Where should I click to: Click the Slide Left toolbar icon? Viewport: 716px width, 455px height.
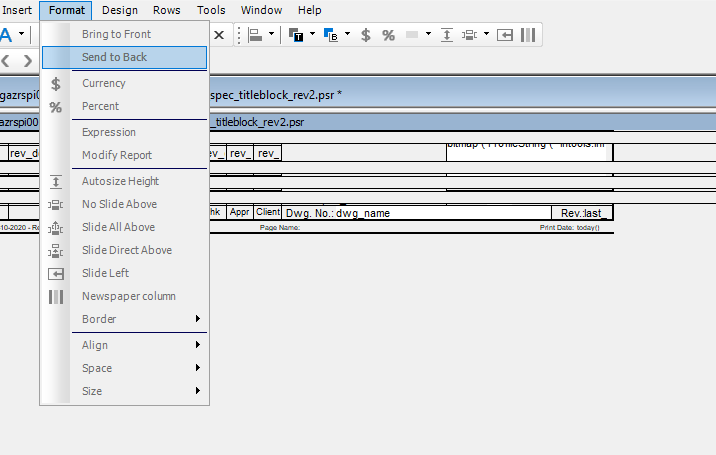pyautogui.click(x=506, y=35)
